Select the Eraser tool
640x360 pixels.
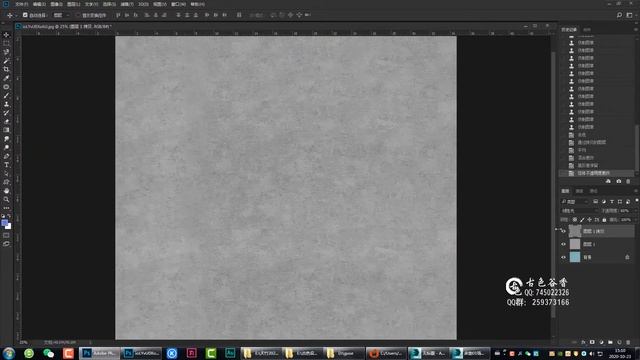[6, 121]
